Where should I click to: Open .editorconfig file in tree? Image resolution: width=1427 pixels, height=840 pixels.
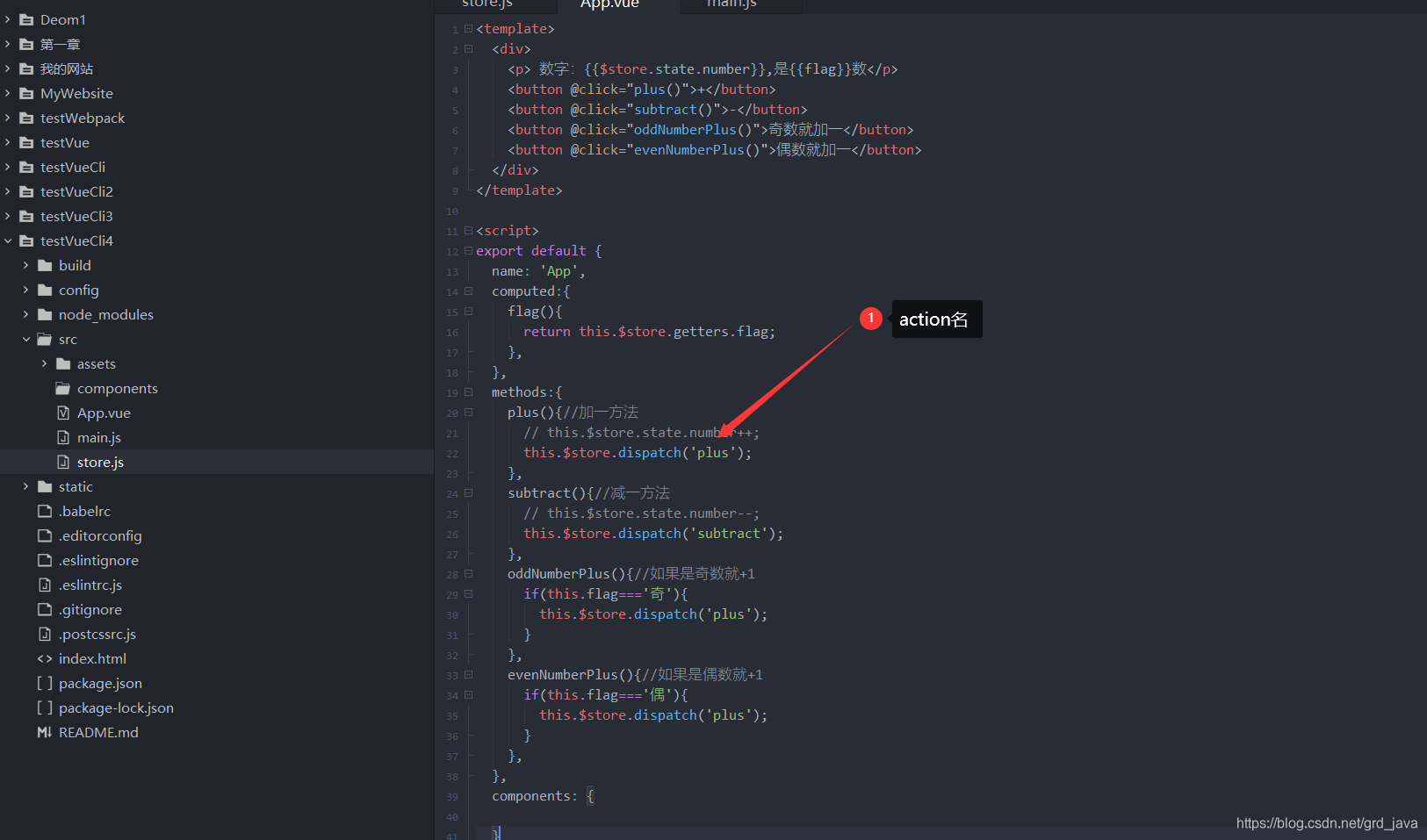[217, 535]
